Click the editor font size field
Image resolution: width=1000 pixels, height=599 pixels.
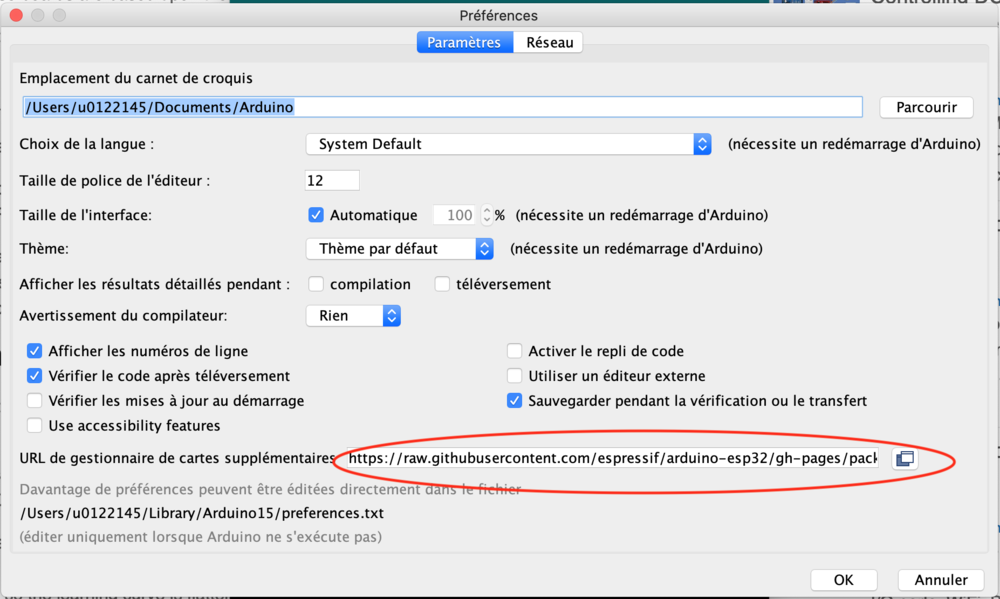coord(332,181)
